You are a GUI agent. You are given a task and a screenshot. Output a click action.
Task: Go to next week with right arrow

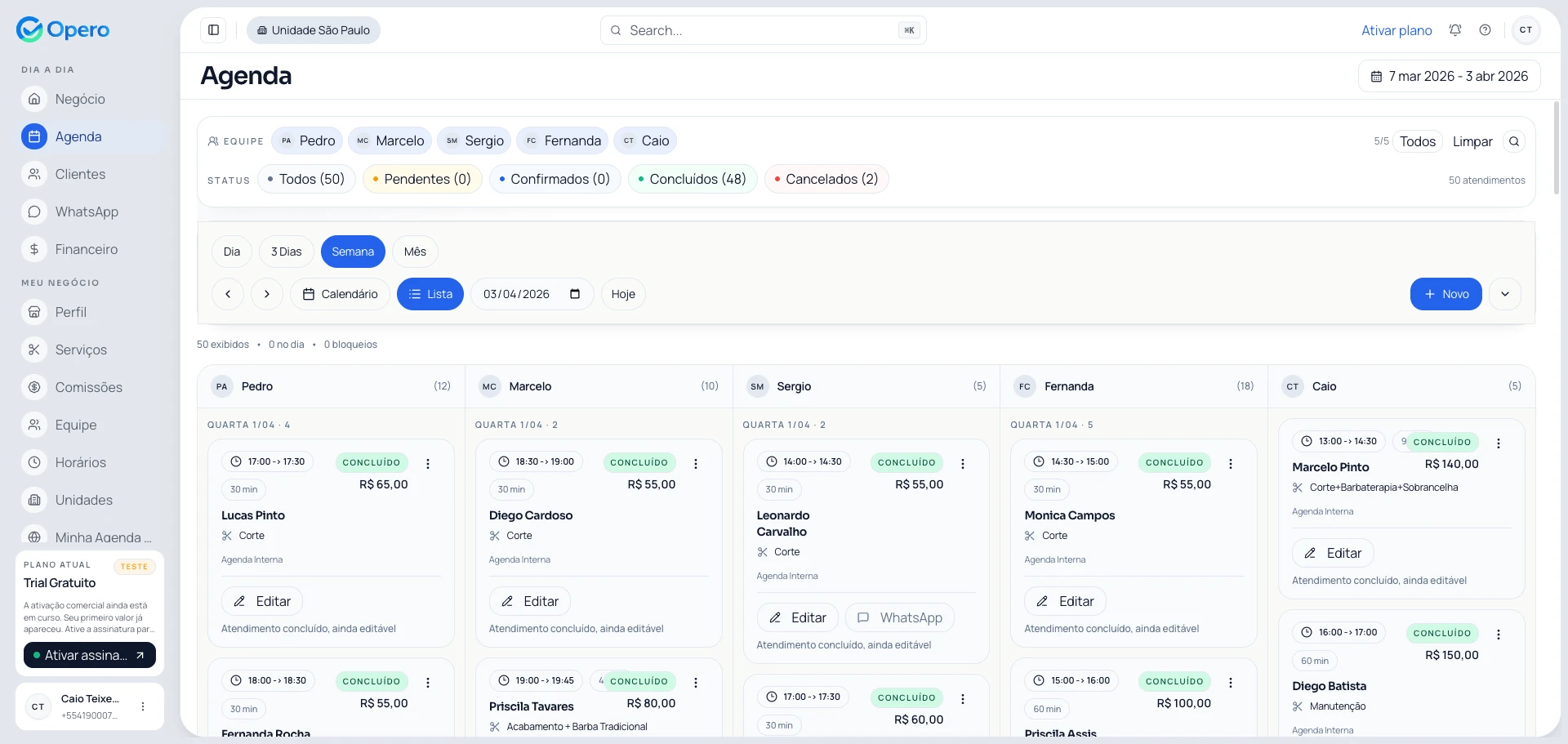pyautogui.click(x=266, y=294)
